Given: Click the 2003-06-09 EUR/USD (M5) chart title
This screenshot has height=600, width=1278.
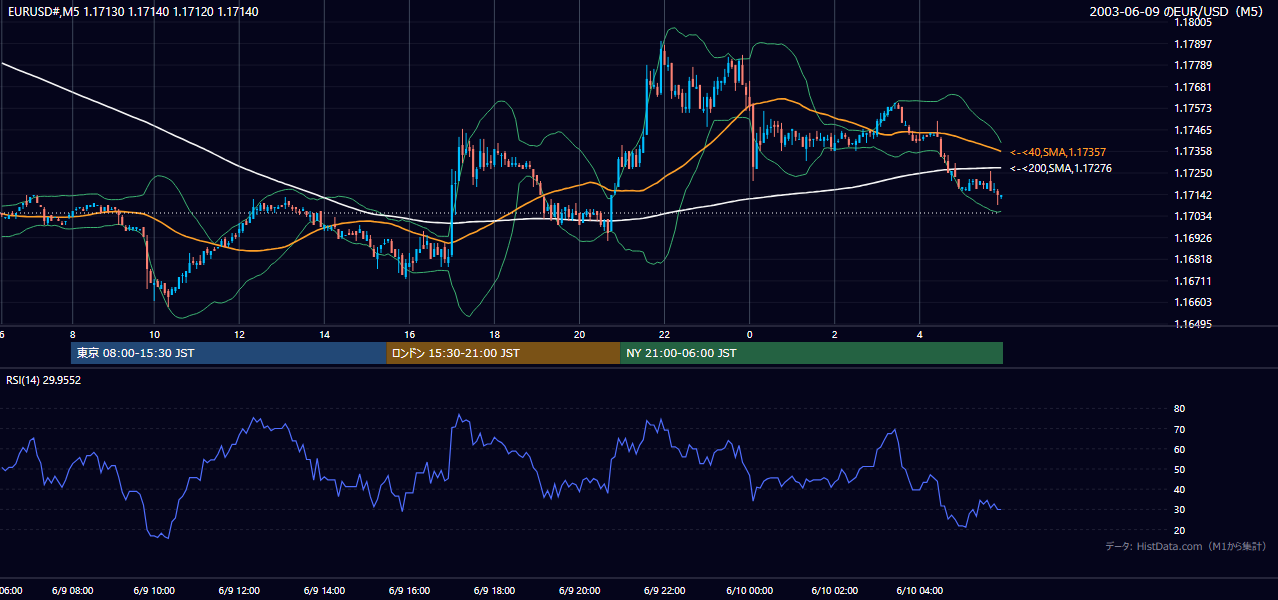Looking at the screenshot, I should coord(1177,11).
